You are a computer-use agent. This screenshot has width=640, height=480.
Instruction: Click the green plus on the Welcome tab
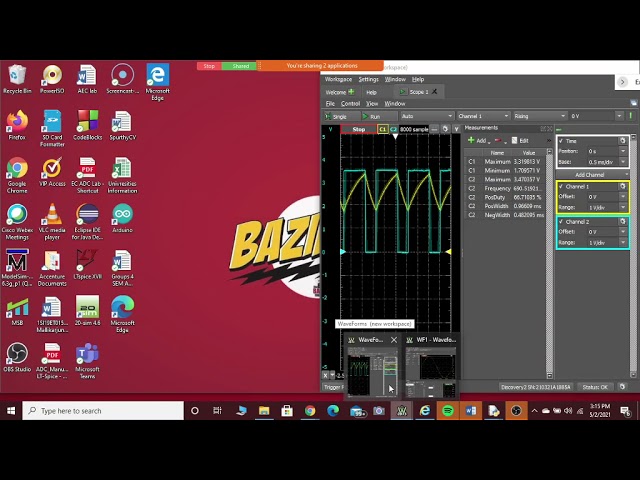tap(351, 92)
